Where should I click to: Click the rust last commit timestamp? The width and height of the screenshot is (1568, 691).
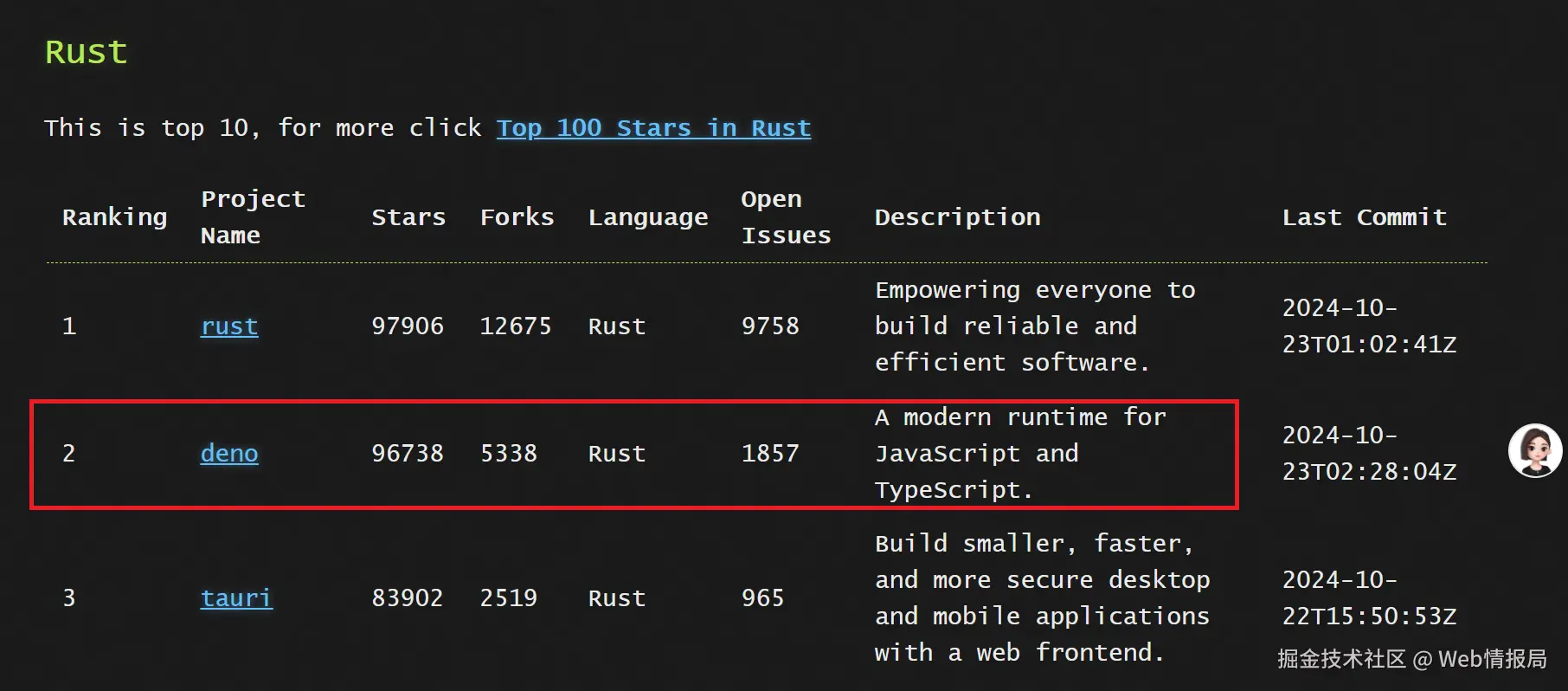click(1369, 326)
